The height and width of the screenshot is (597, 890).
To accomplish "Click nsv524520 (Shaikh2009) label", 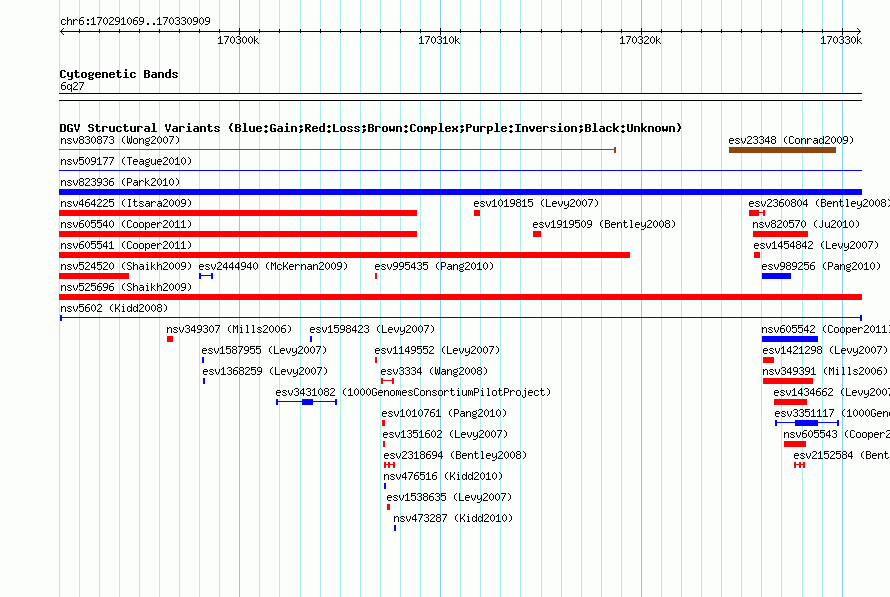I will coord(126,266).
